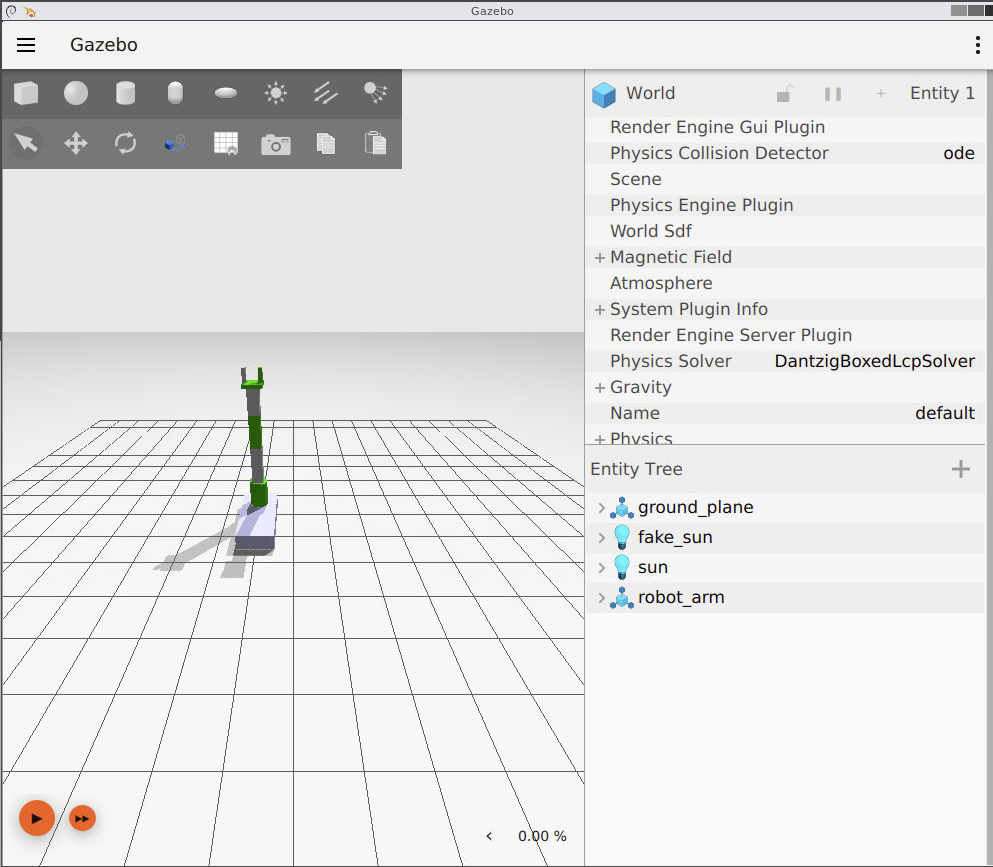The width and height of the screenshot is (993, 867).
Task: Activate the select mode arrow
Action: 26,143
